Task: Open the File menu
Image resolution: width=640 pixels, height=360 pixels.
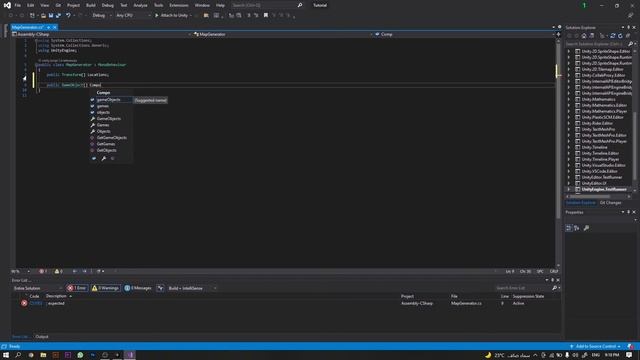Action: 18,5
